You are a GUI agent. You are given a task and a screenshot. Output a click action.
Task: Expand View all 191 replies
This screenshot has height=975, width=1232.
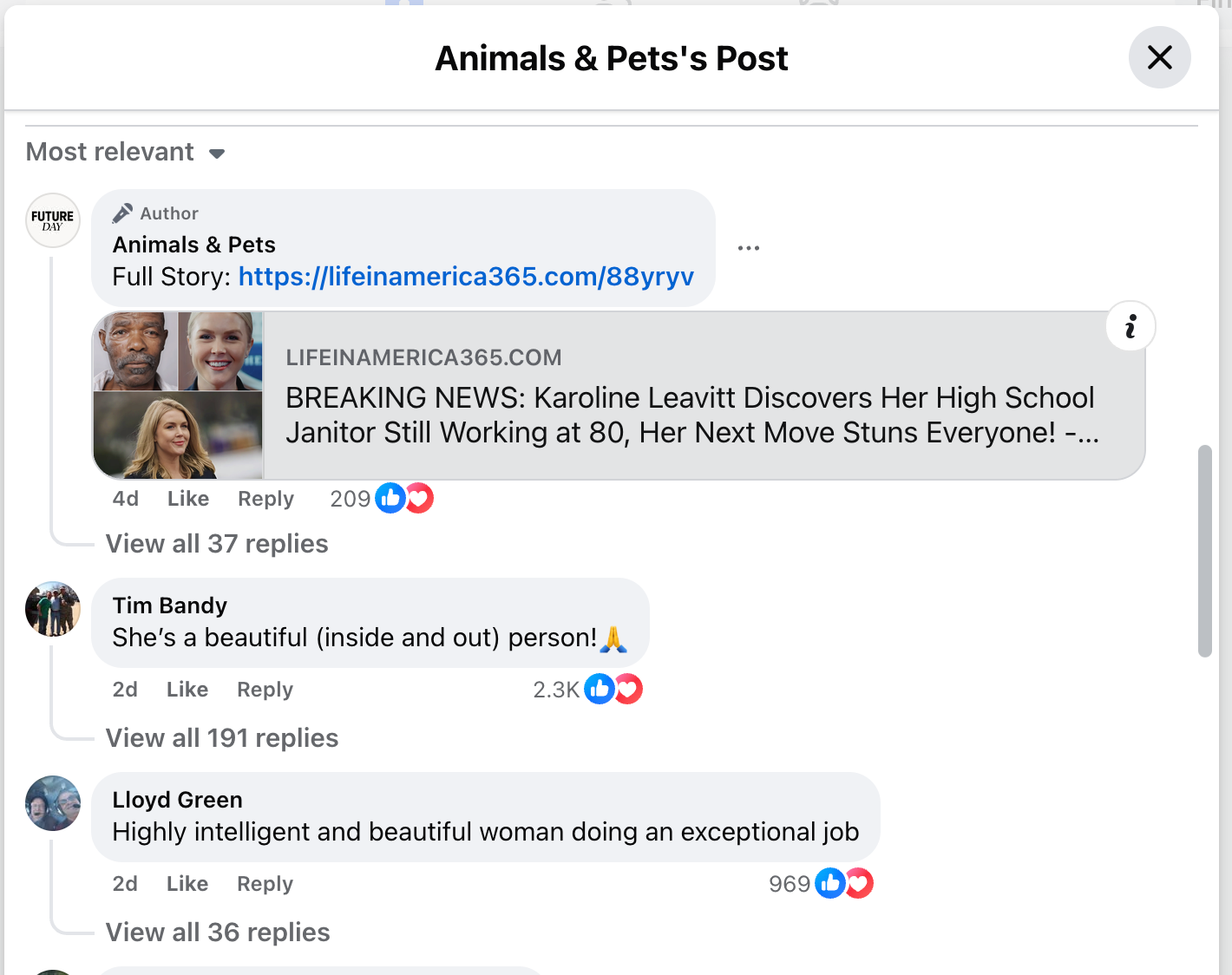point(222,738)
